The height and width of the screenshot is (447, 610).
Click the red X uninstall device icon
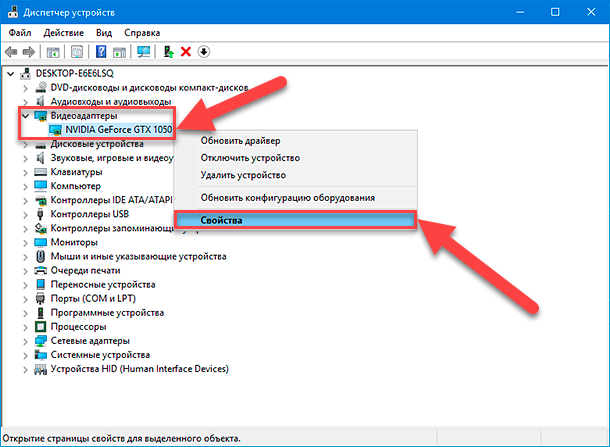(x=186, y=52)
